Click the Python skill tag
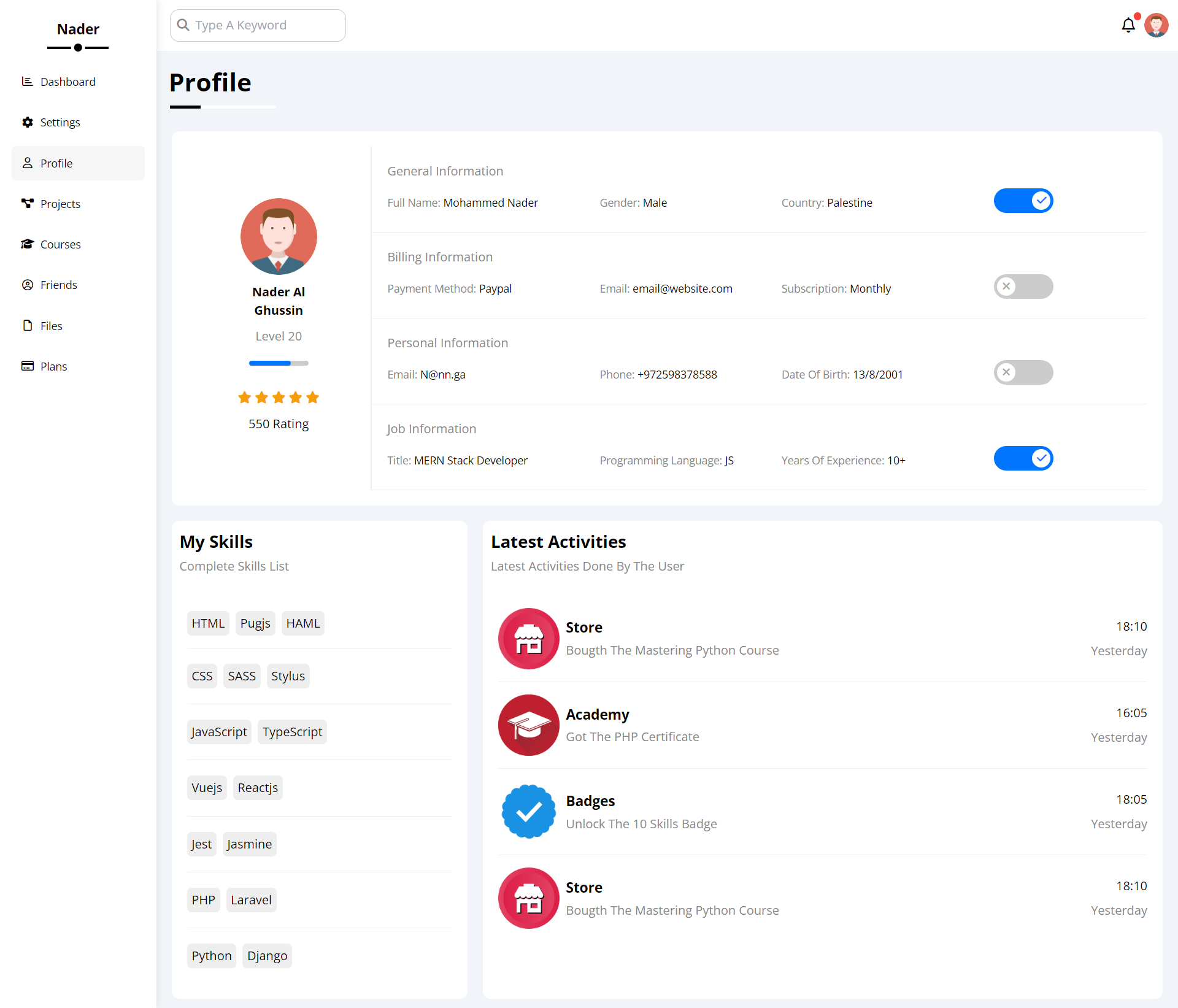1178x1008 pixels. (x=212, y=956)
